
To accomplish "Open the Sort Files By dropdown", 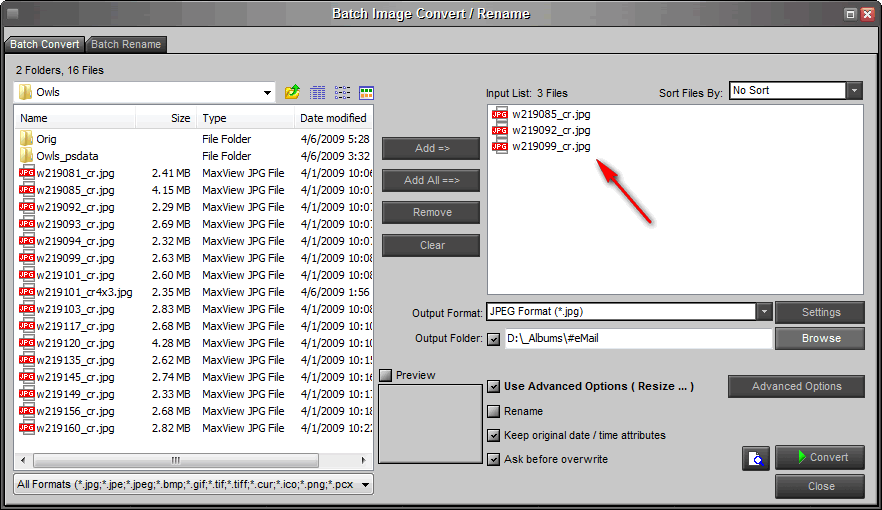I will (854, 91).
